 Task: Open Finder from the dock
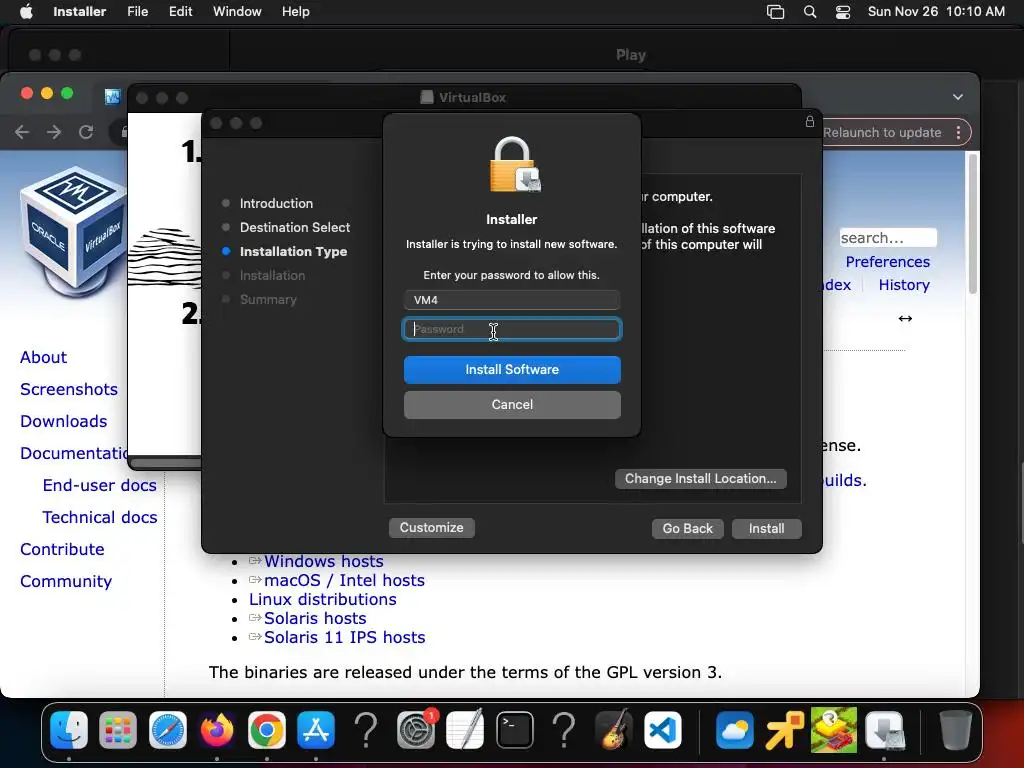[69, 729]
